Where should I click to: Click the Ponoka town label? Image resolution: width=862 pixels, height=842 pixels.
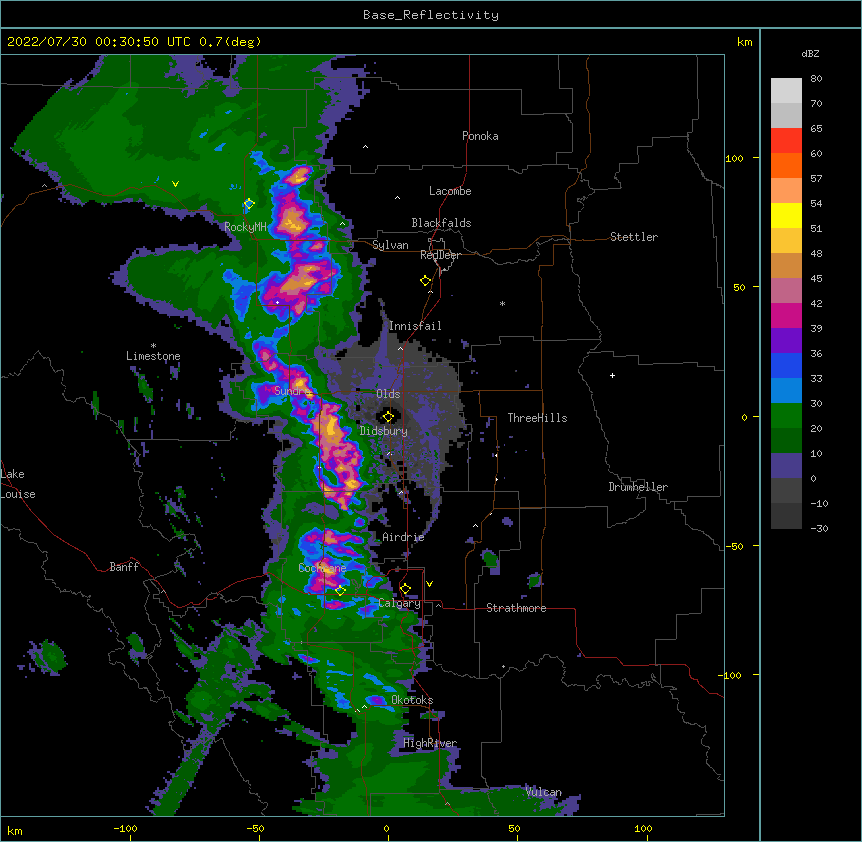point(480,136)
